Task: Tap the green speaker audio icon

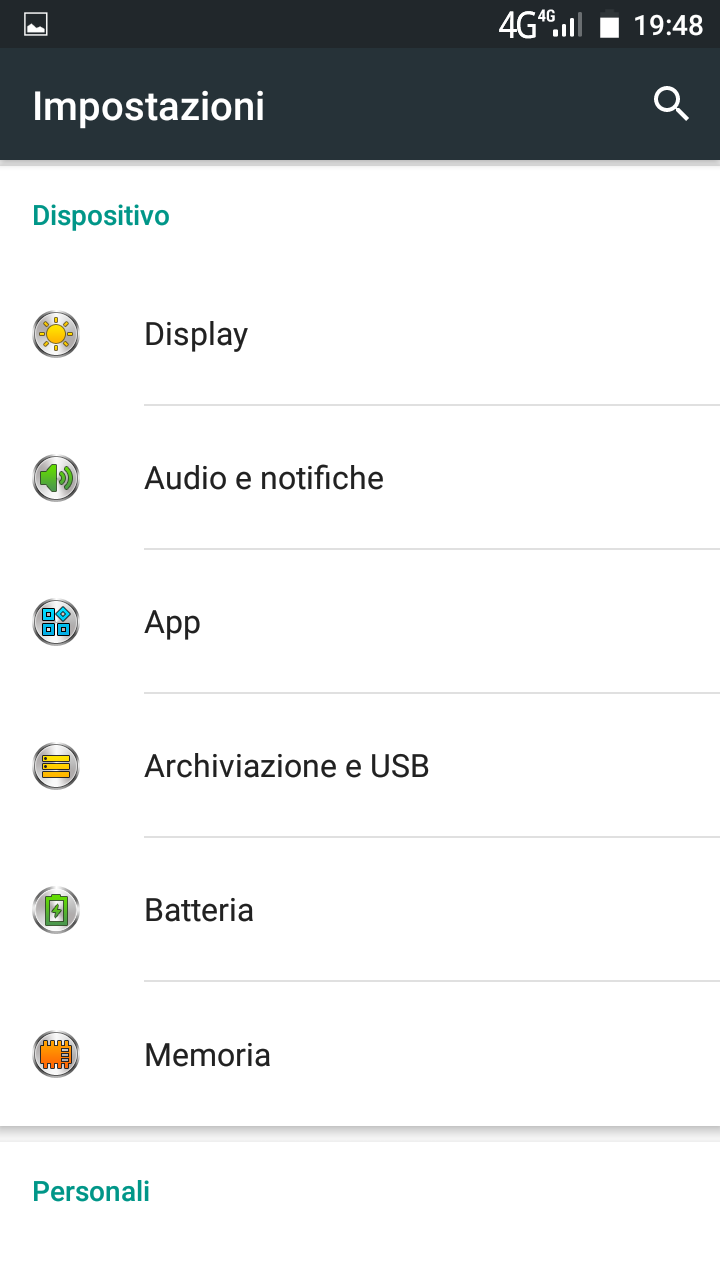Action: tap(56, 478)
